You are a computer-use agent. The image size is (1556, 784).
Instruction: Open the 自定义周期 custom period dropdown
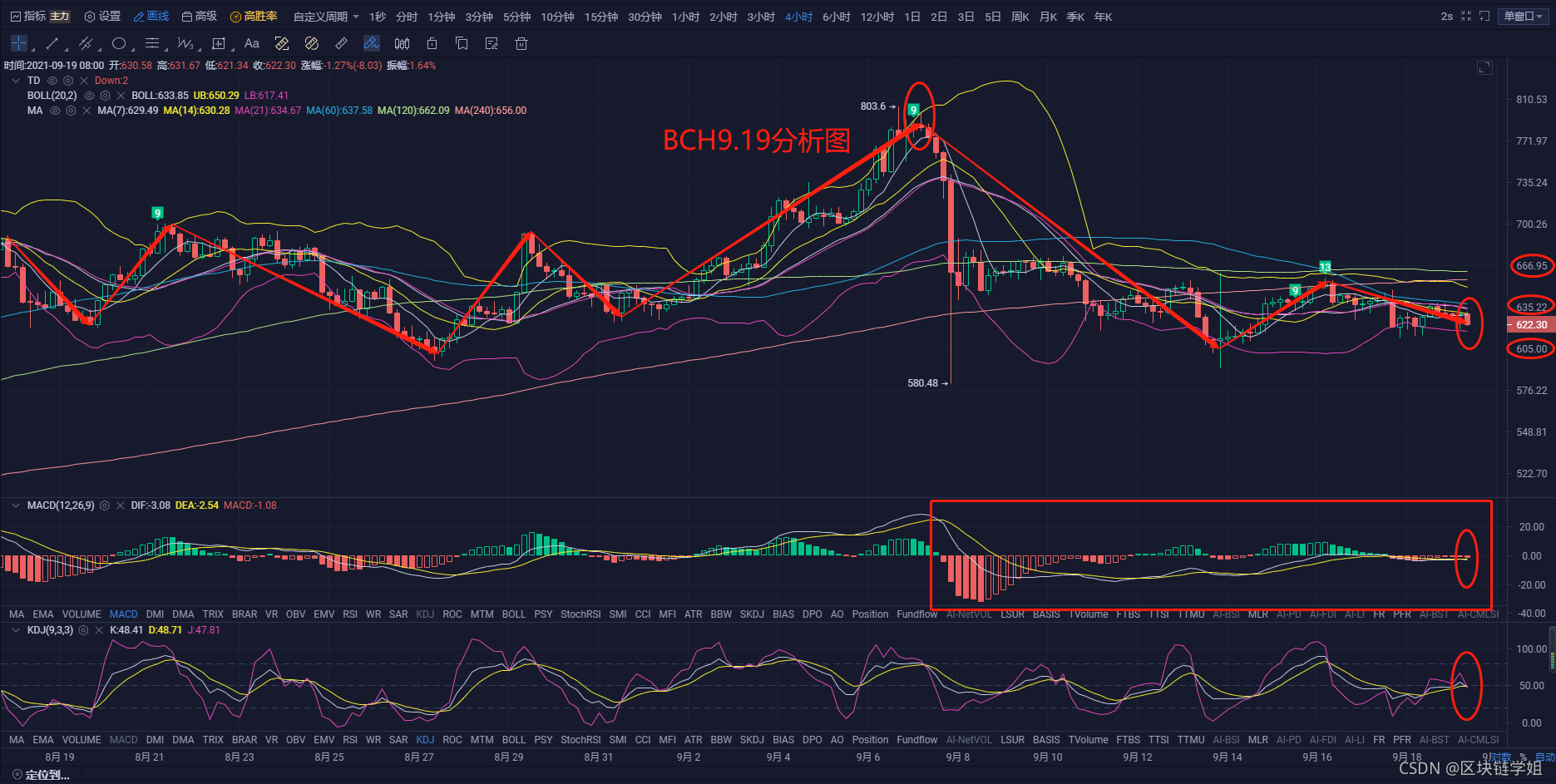(x=326, y=17)
